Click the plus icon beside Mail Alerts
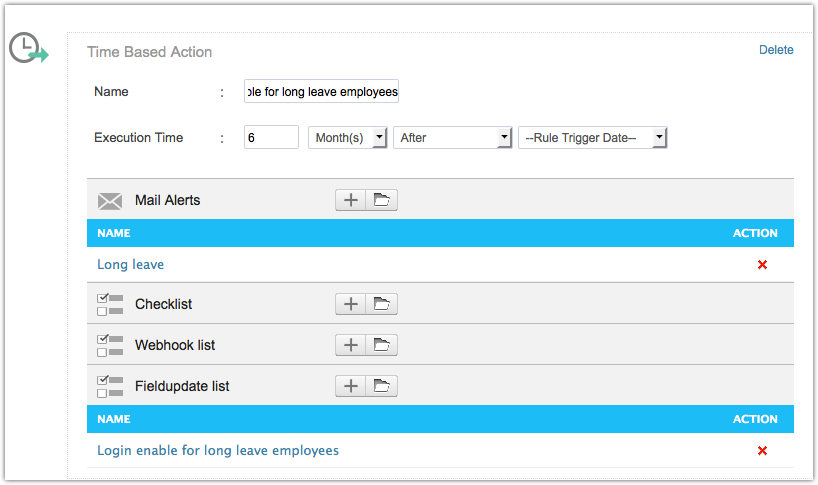The height and width of the screenshot is (485, 818). click(351, 201)
